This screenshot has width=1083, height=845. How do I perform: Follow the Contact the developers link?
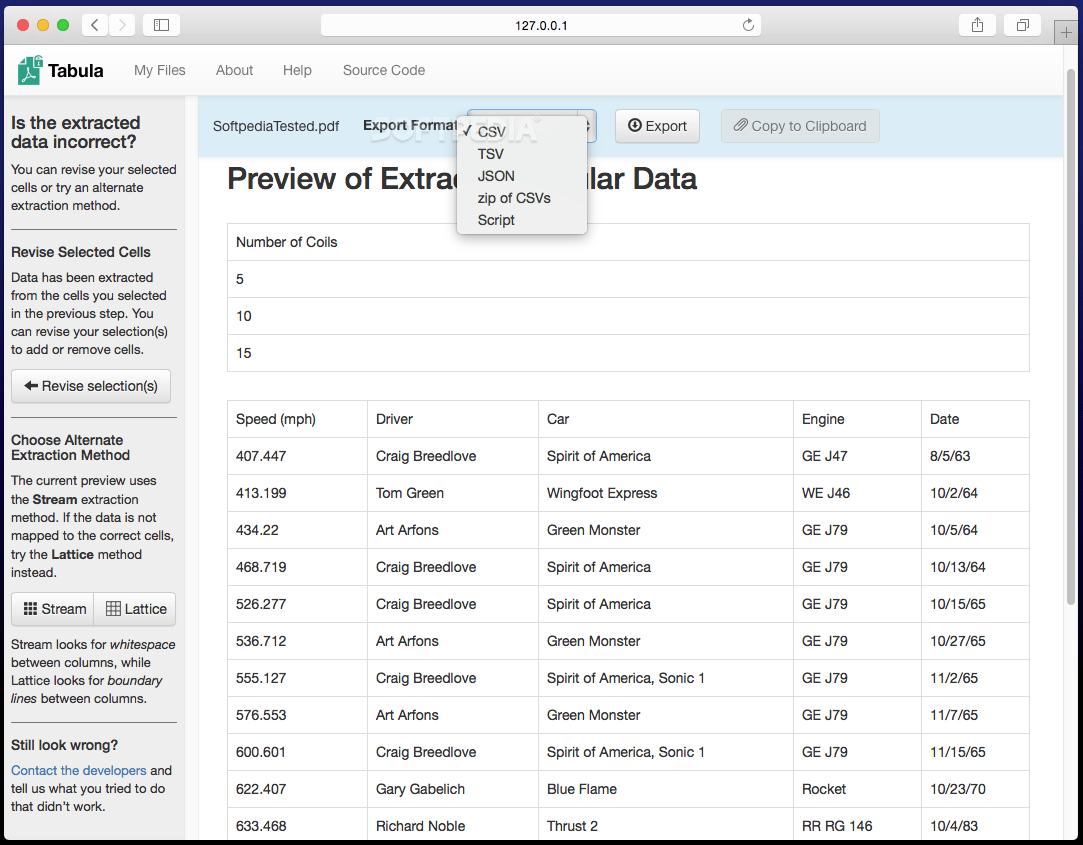click(79, 770)
